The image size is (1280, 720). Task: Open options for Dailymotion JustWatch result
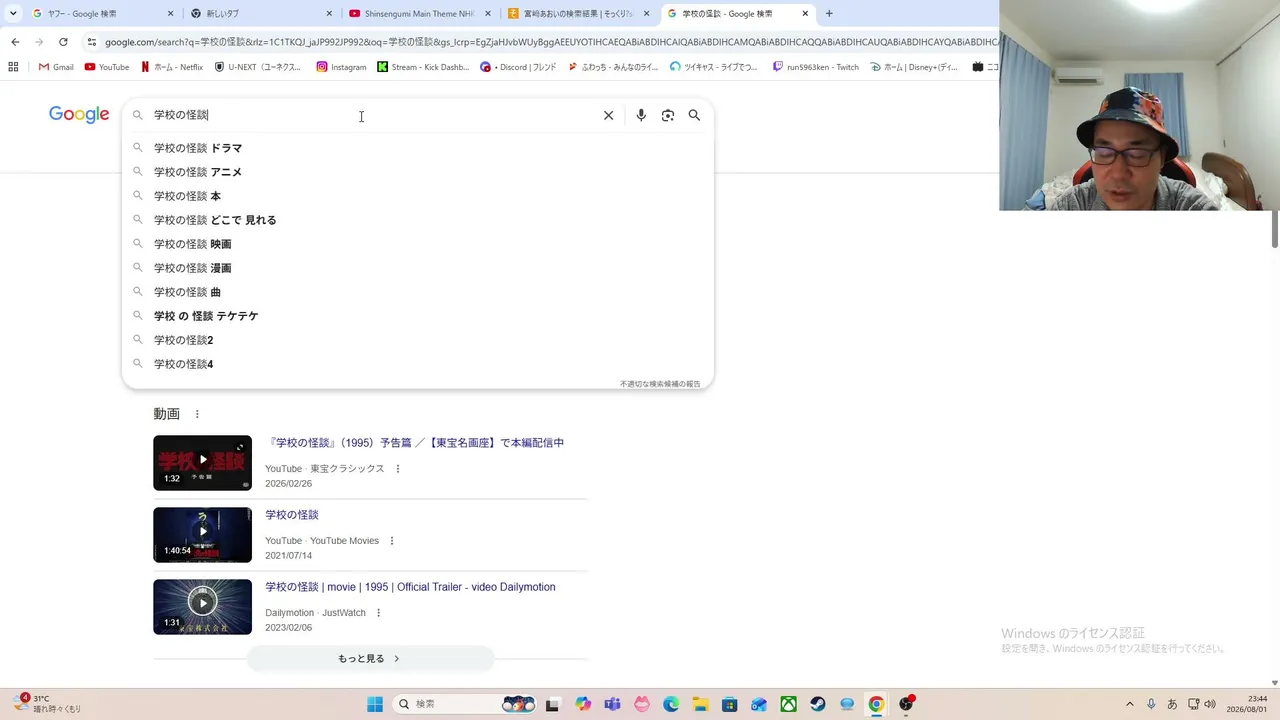click(378, 613)
